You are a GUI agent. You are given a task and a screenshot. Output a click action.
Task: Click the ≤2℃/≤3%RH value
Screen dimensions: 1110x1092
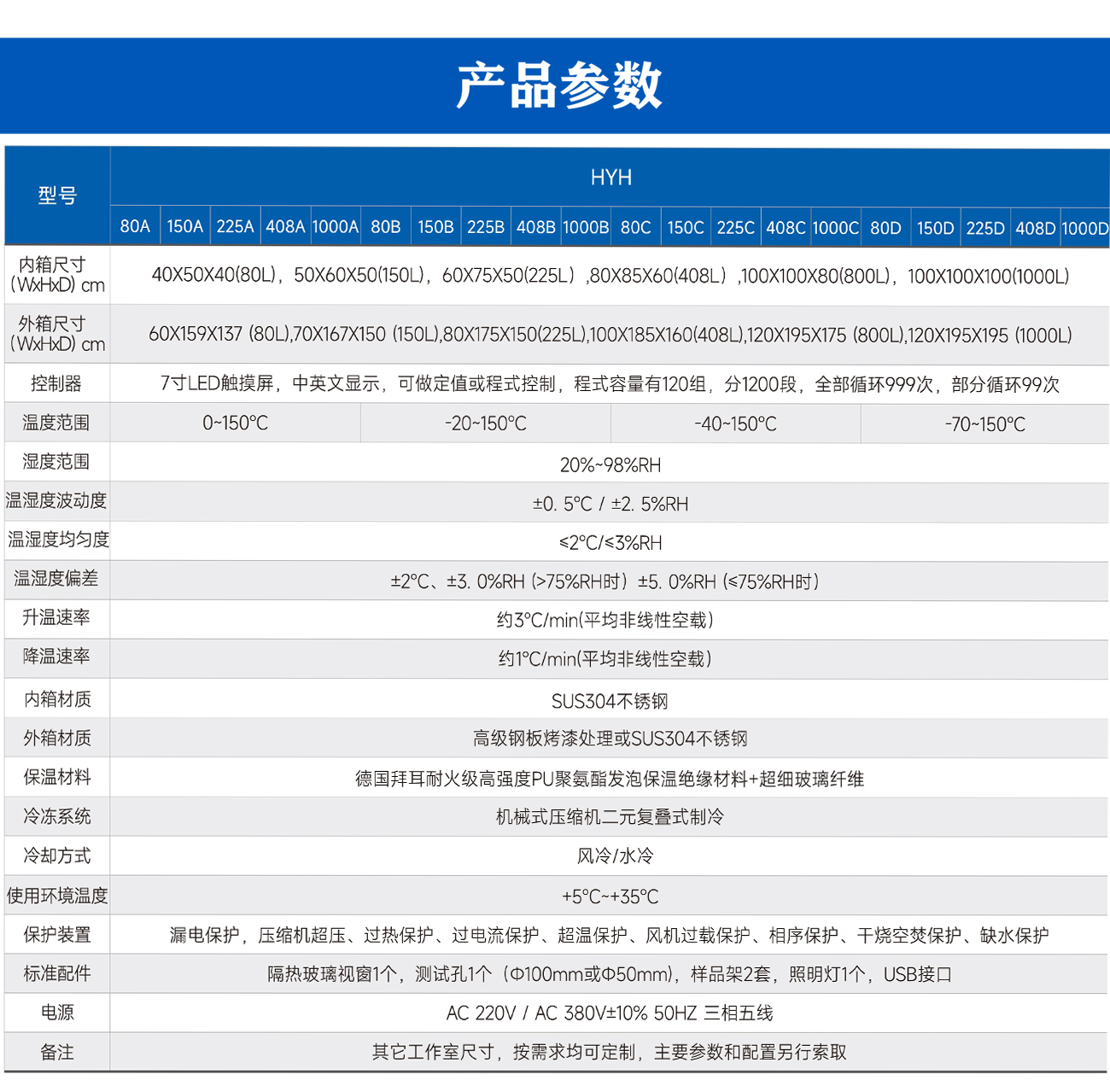(610, 543)
